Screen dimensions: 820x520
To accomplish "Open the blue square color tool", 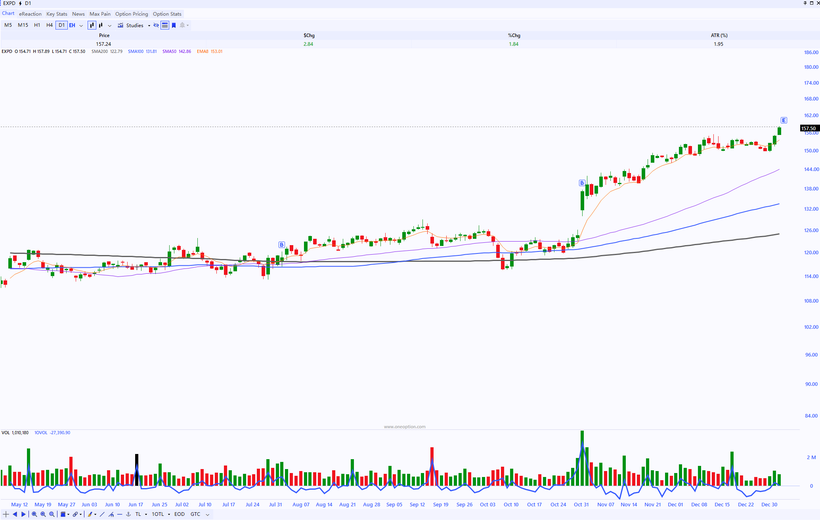I will [x=63, y=514].
